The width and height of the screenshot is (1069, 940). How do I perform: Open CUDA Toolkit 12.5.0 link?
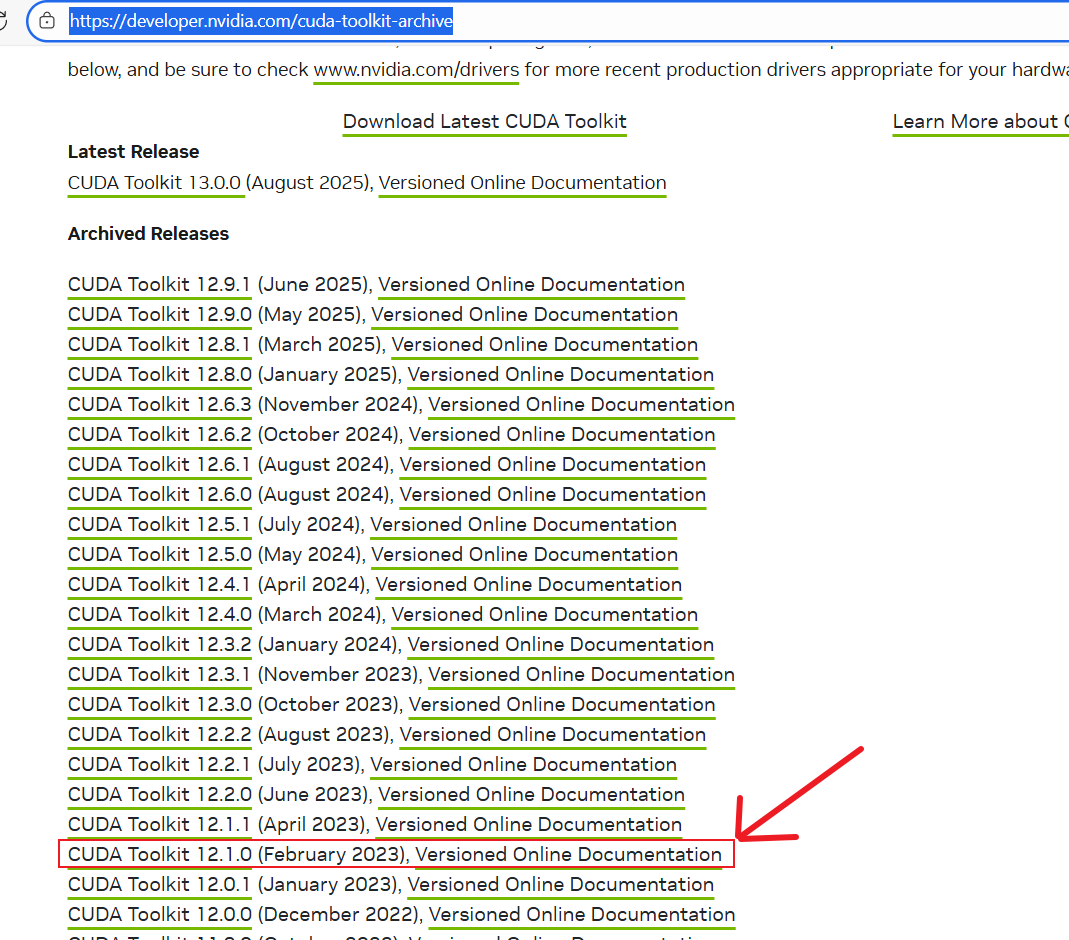tap(160, 554)
